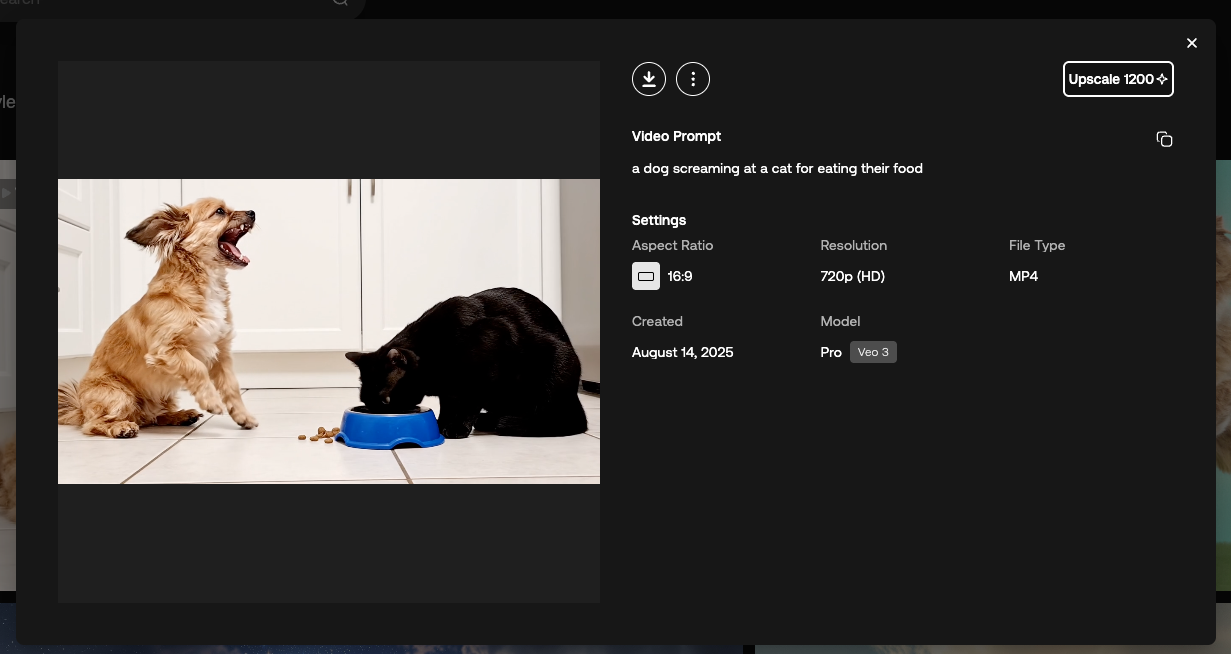
Task: Click the Settings section heading
Action: pos(659,220)
